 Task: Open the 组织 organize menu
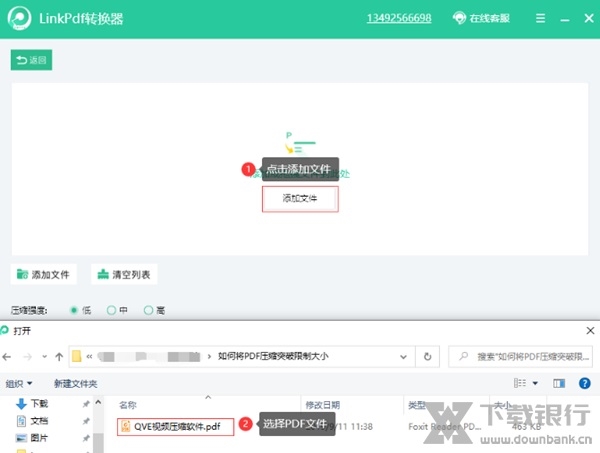click(x=19, y=383)
